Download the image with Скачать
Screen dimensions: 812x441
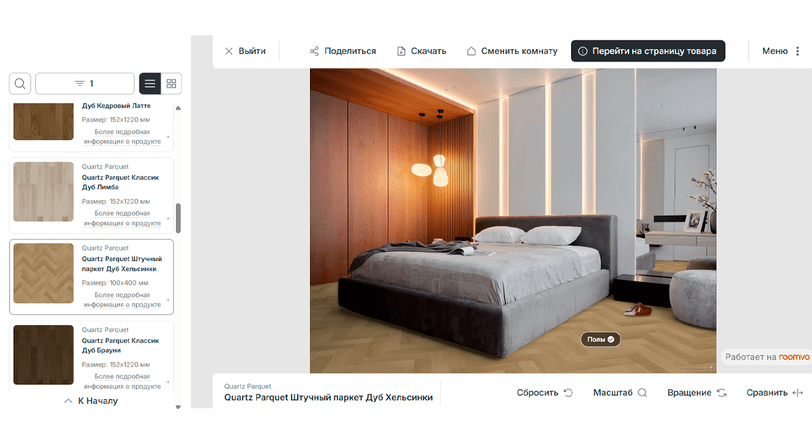(x=421, y=51)
